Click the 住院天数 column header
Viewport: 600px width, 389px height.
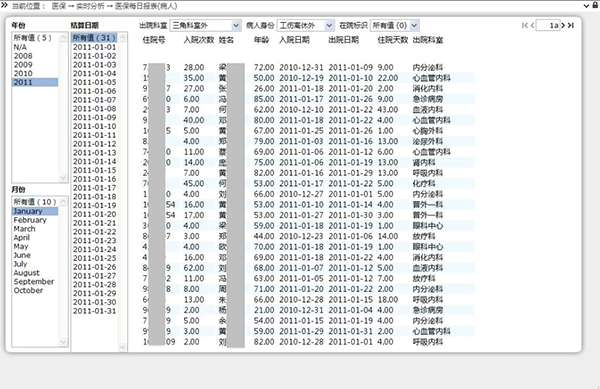(393, 40)
